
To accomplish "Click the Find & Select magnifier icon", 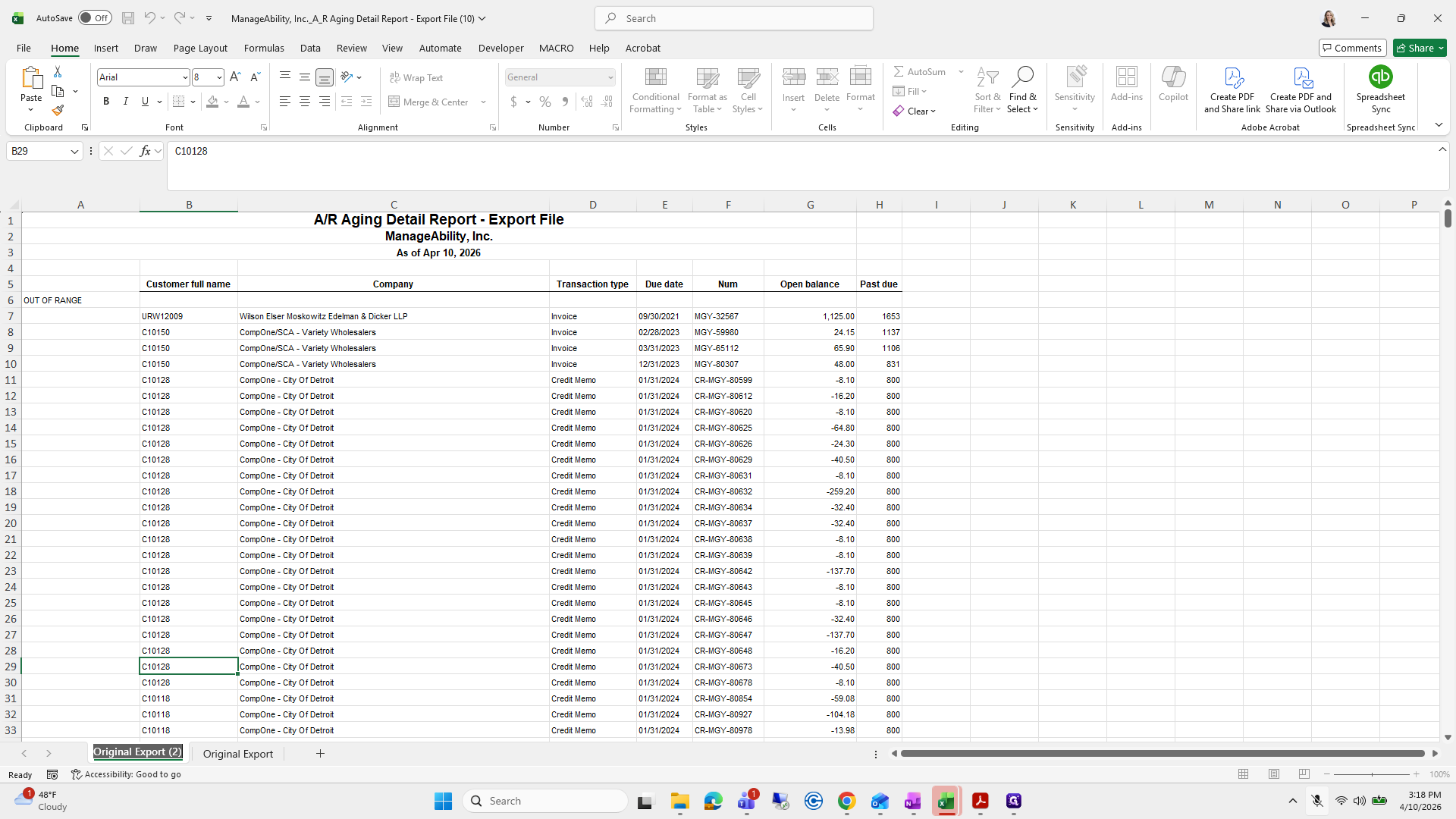I will coord(1022,77).
